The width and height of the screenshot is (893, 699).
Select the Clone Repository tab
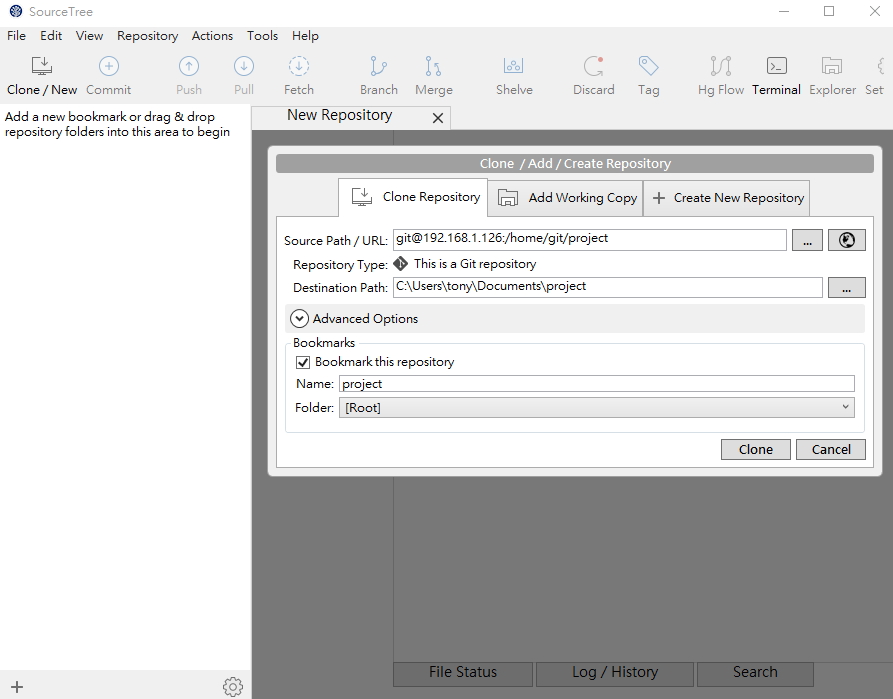click(413, 197)
